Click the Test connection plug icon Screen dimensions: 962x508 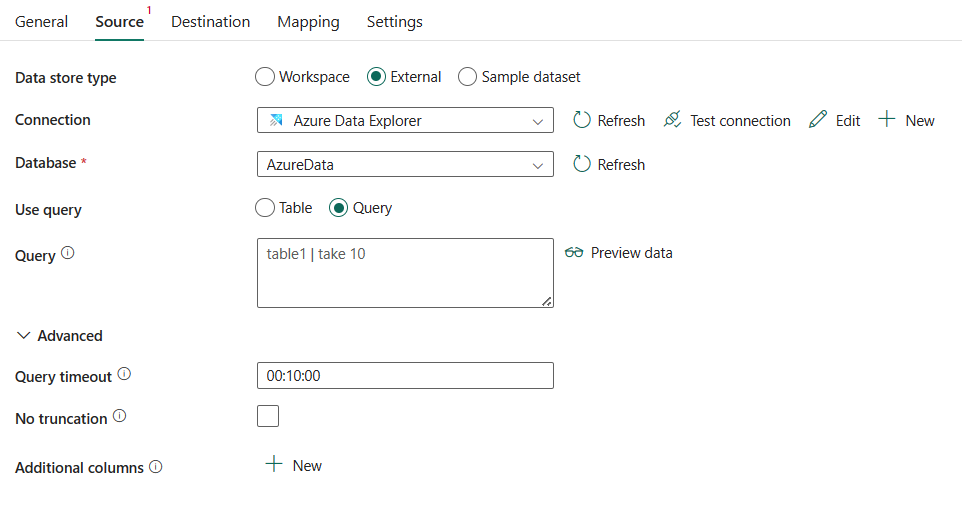tap(672, 120)
